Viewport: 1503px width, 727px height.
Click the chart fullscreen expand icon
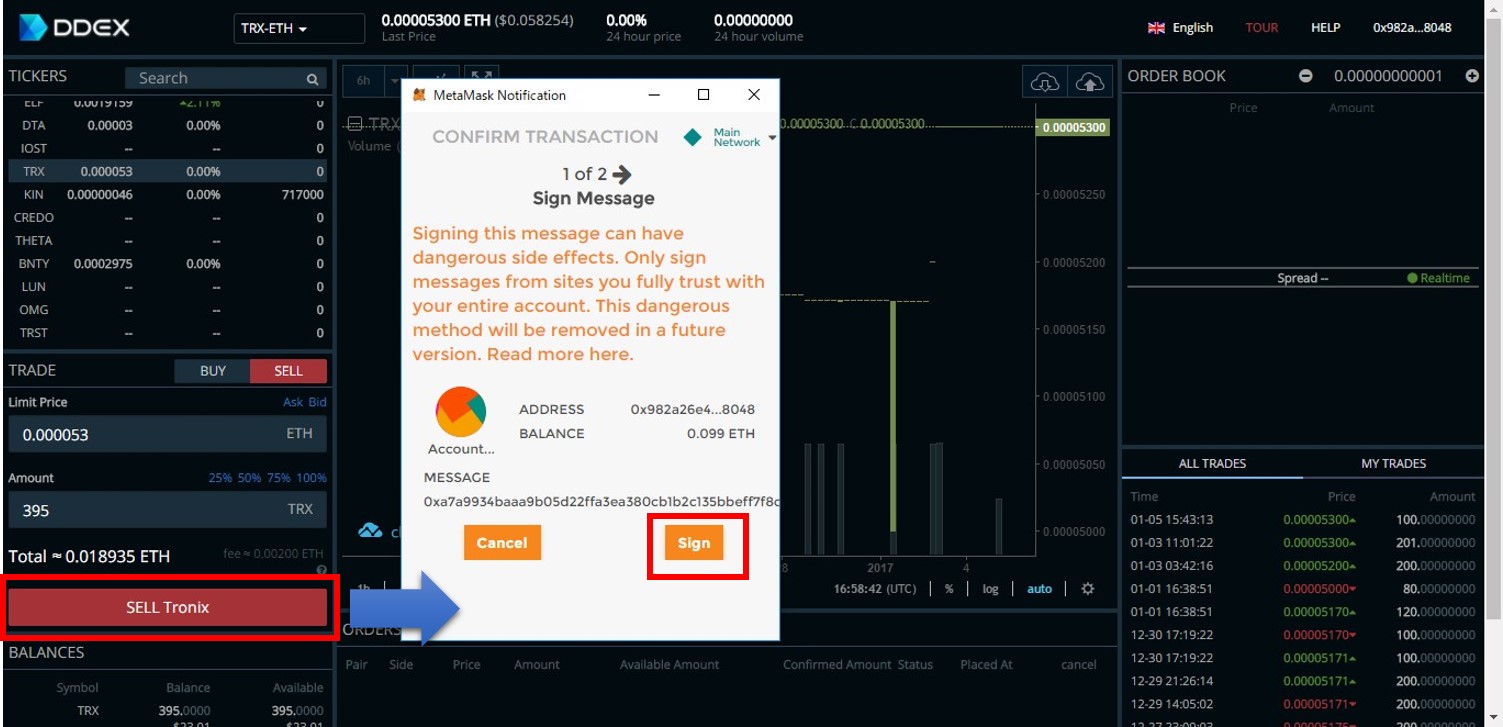pos(482,79)
